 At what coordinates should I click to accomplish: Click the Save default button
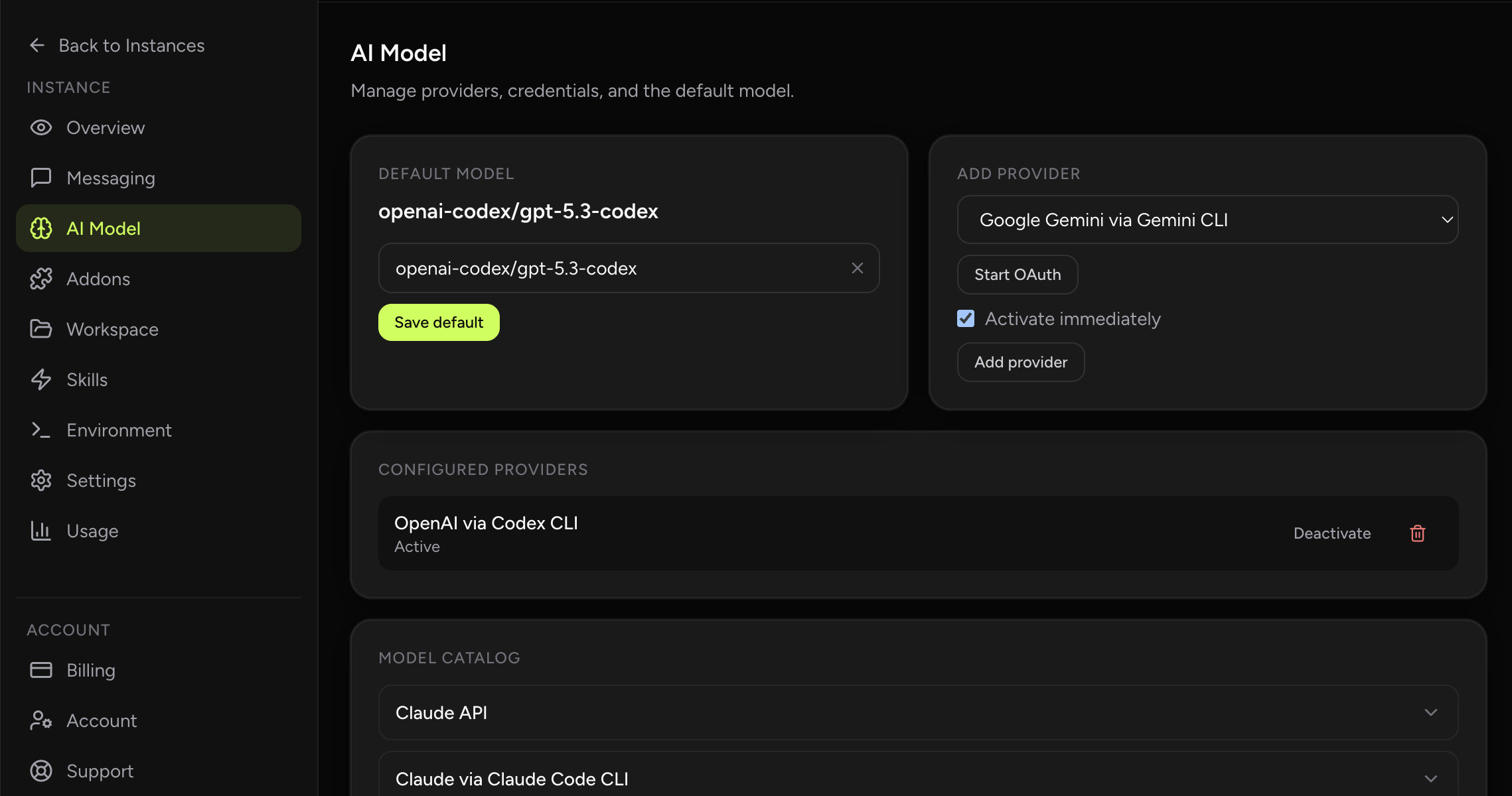[438, 322]
